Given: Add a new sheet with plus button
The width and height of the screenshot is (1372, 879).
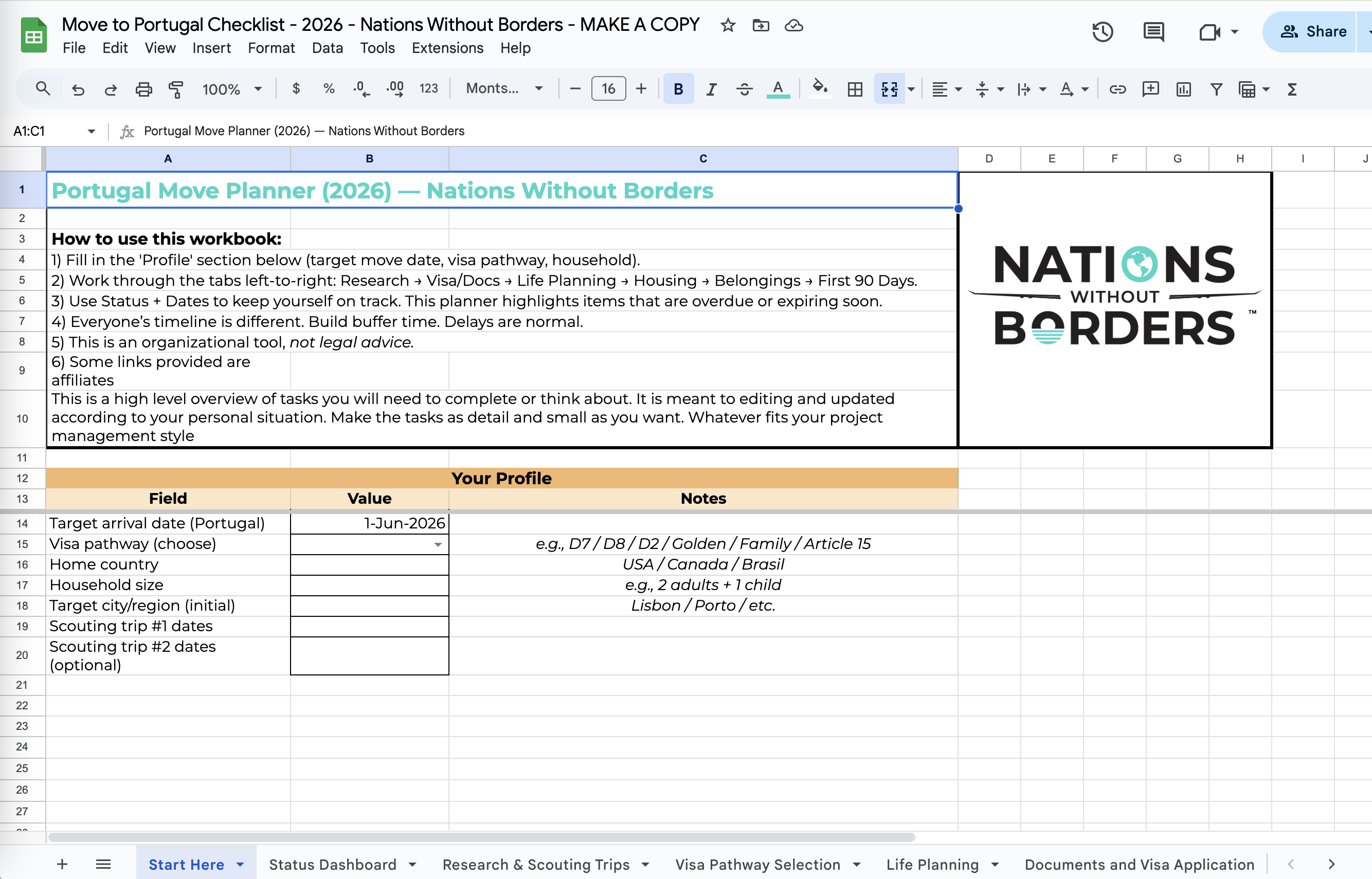Looking at the screenshot, I should coord(62,864).
